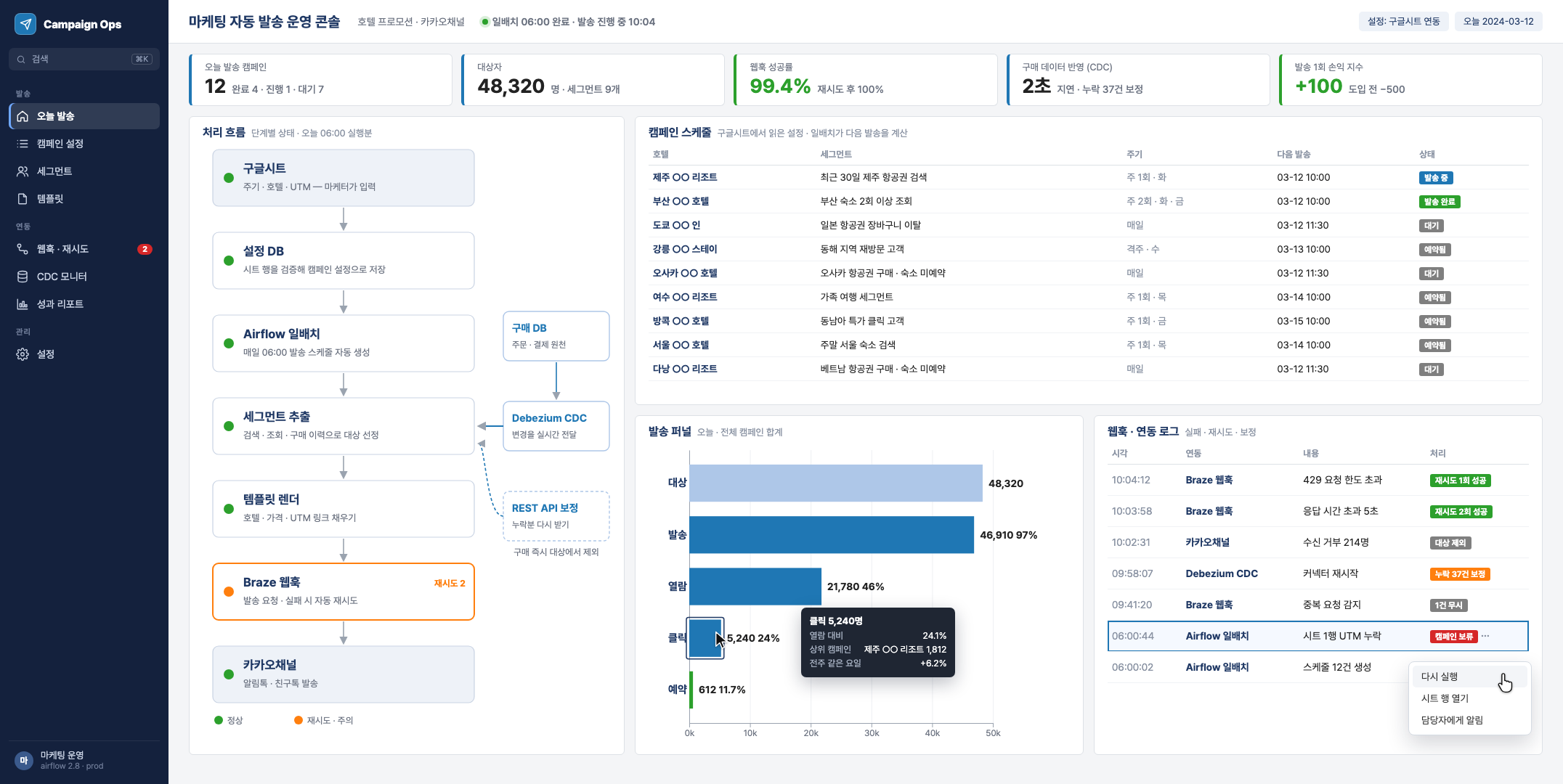Select the Braze 웹훅 flow node
This screenshot has width=1563, height=784.
click(x=344, y=592)
